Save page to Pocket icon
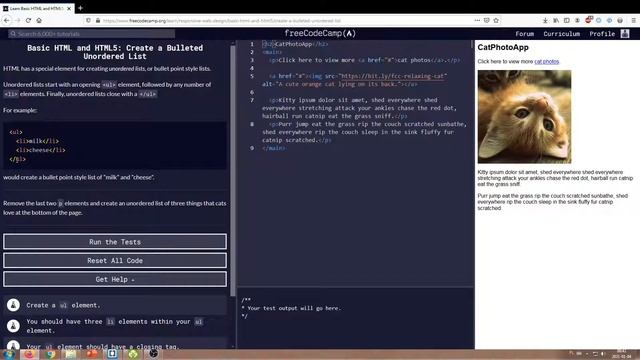The width and height of the screenshot is (640, 360). click(487, 20)
